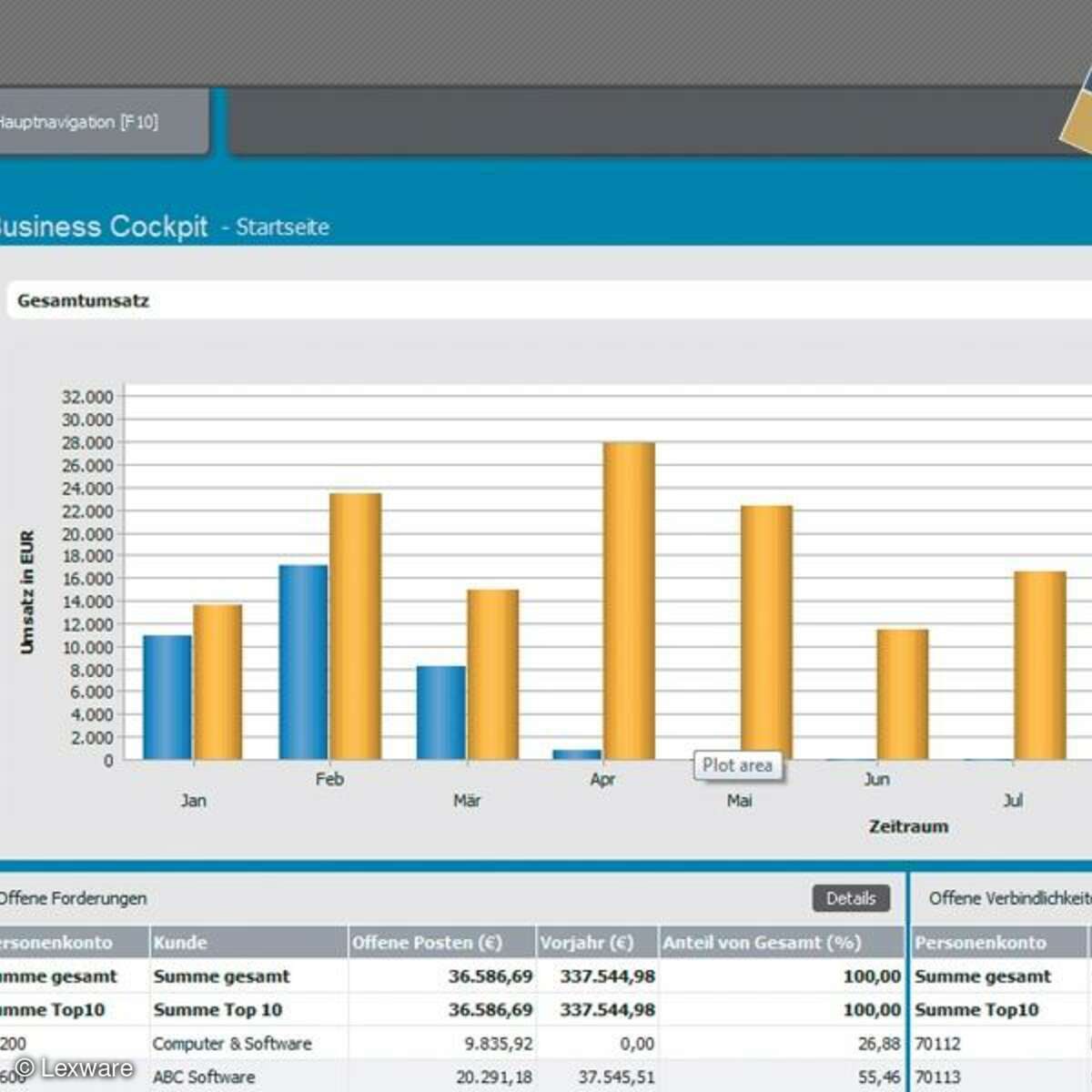1092x1092 pixels.
Task: Click the Details button for Offene Forderungen
Action: pos(852,898)
